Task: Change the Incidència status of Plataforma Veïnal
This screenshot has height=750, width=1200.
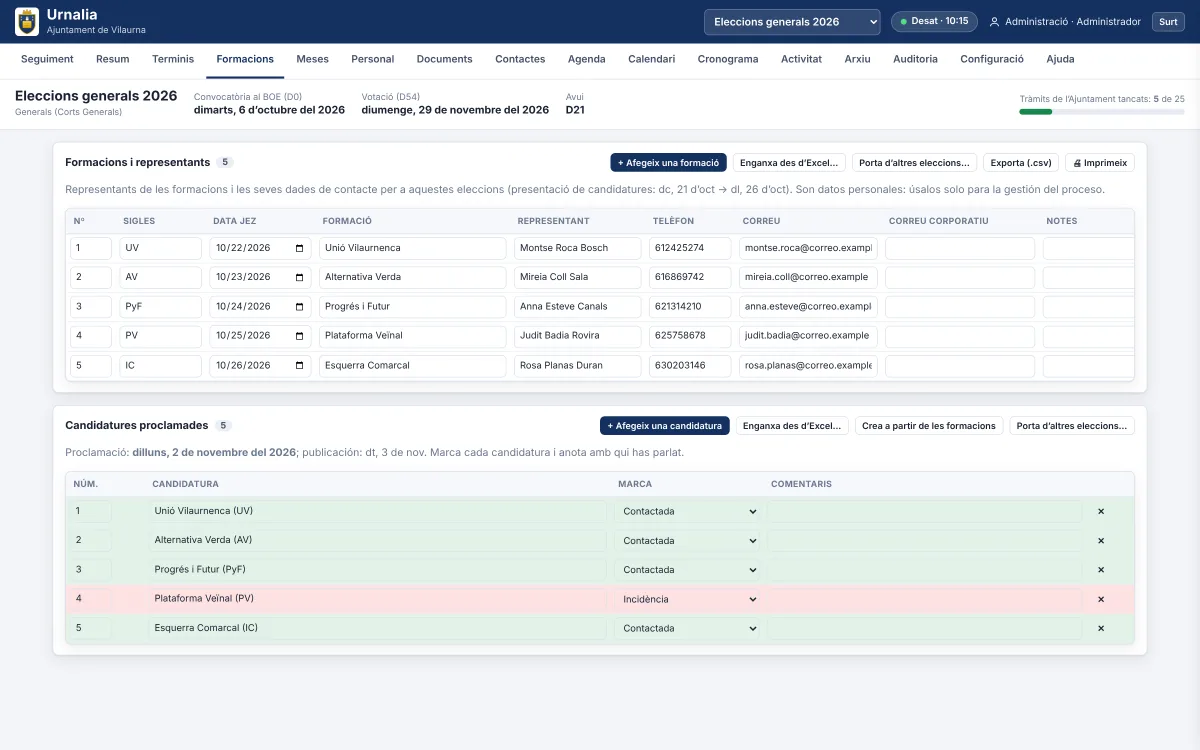Action: pos(690,599)
